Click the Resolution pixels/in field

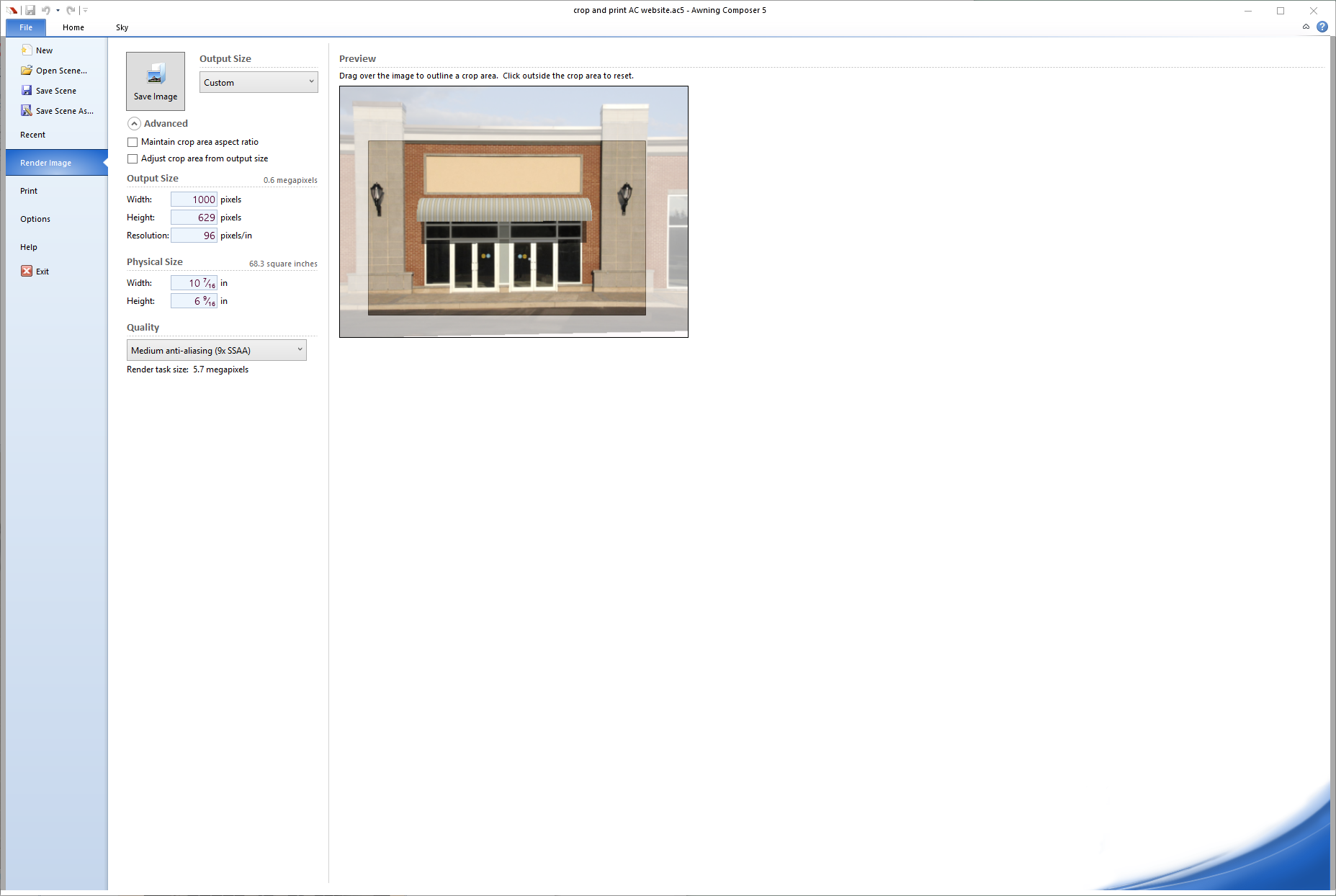pyautogui.click(x=194, y=236)
